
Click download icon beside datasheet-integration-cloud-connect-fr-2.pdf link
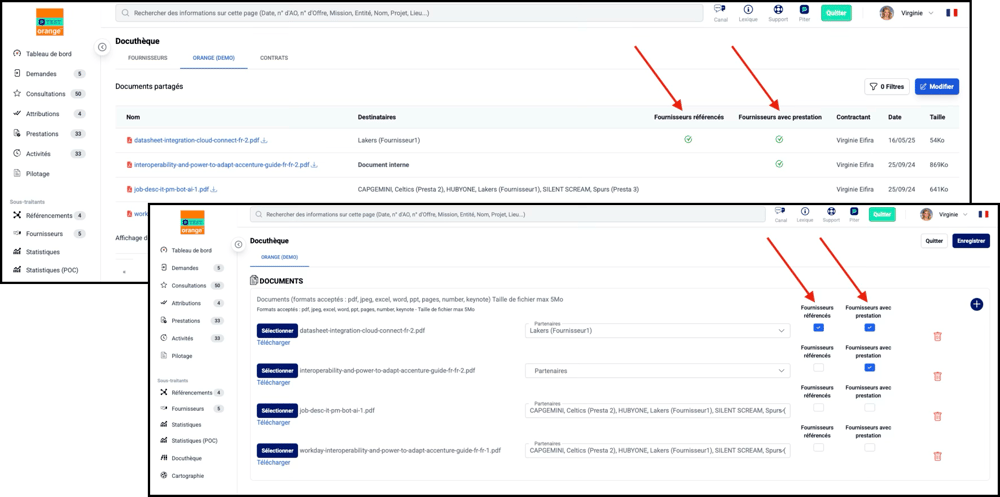265,140
